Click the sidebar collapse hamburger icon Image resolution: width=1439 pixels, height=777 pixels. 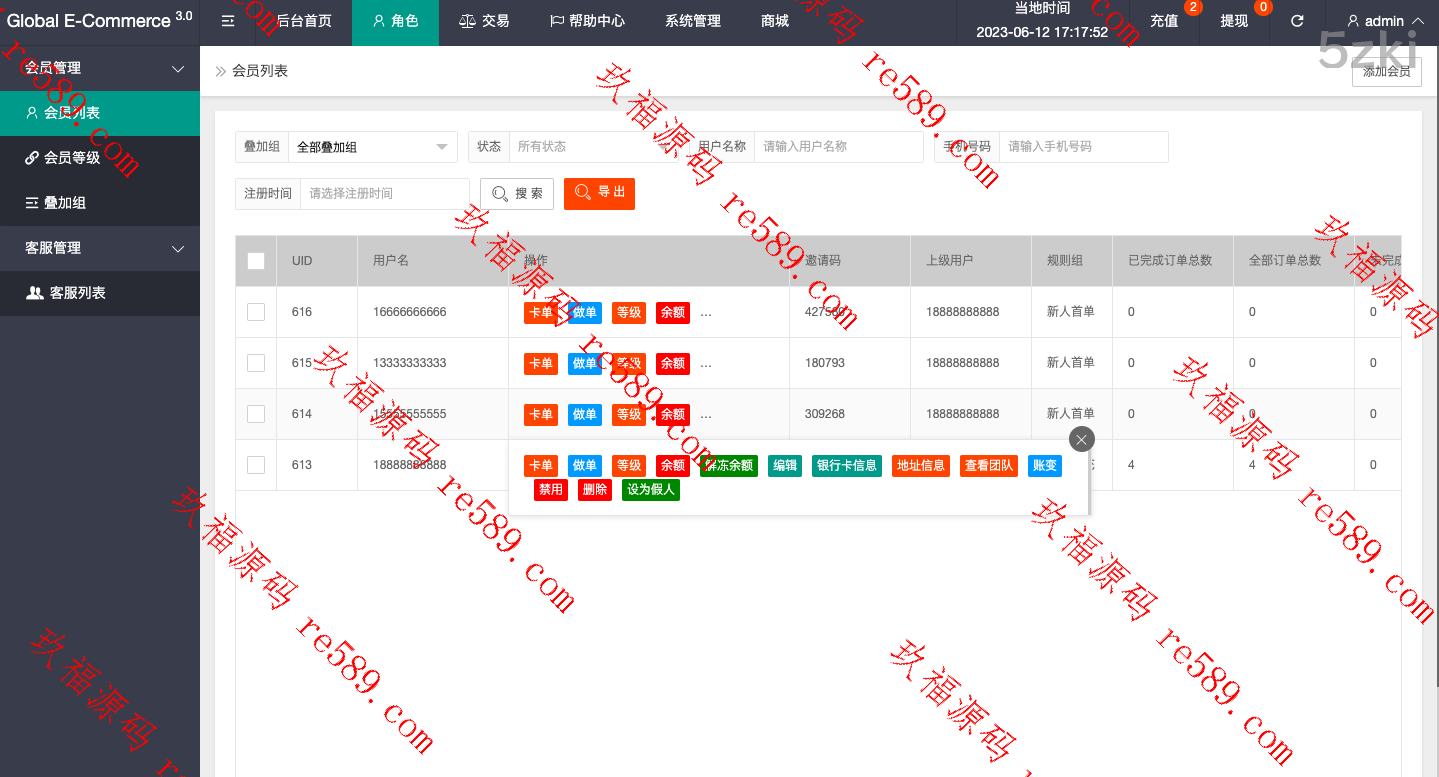(228, 21)
